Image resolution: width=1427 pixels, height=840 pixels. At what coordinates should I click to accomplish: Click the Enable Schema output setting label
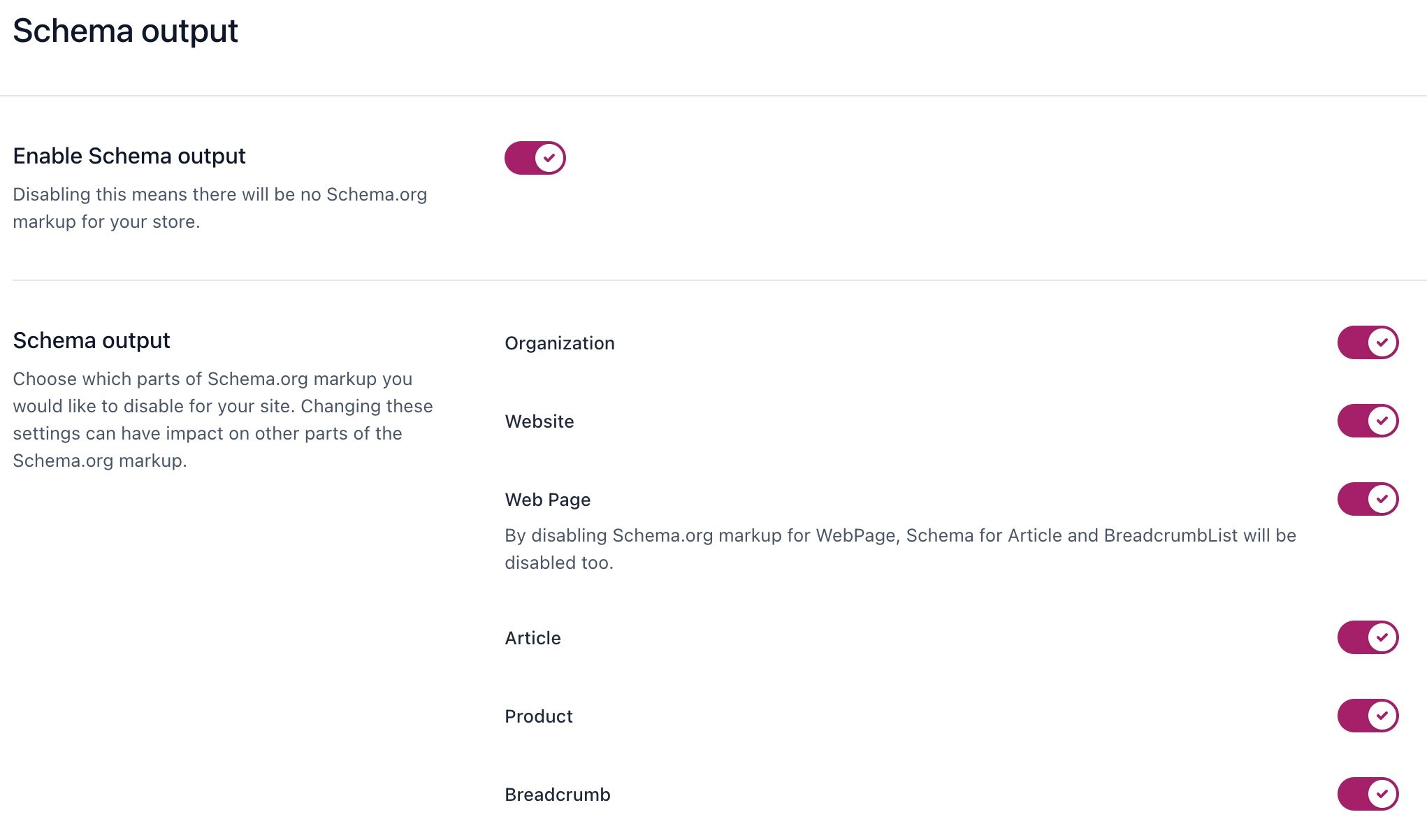click(x=129, y=156)
